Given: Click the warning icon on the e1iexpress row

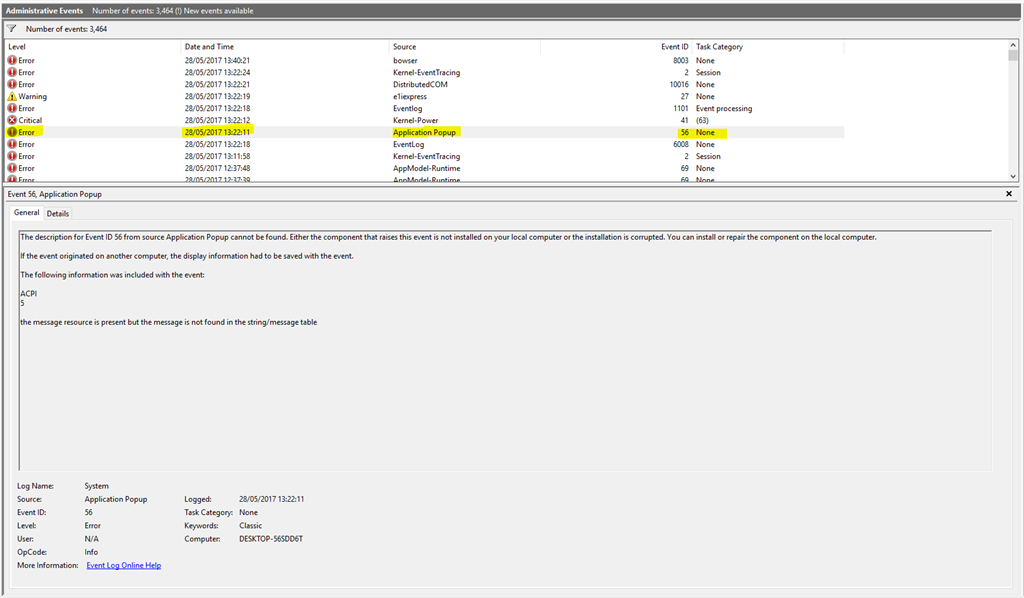Looking at the screenshot, I should pyautogui.click(x=13, y=96).
